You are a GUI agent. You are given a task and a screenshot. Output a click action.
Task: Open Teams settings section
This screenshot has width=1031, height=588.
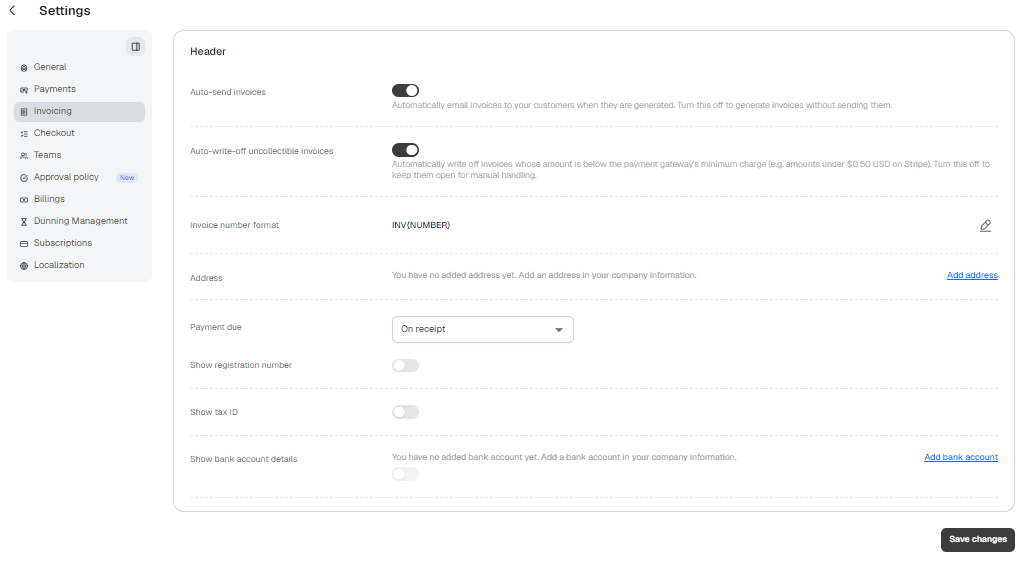tap(79, 155)
